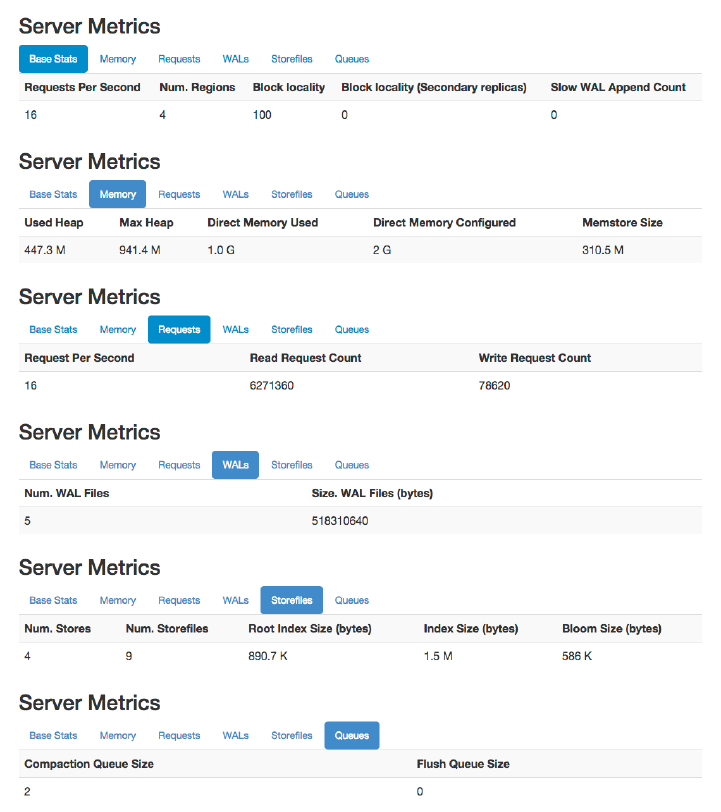Open Queues tab in the Base Stats panel
The height and width of the screenshot is (812, 721).
pos(352,59)
